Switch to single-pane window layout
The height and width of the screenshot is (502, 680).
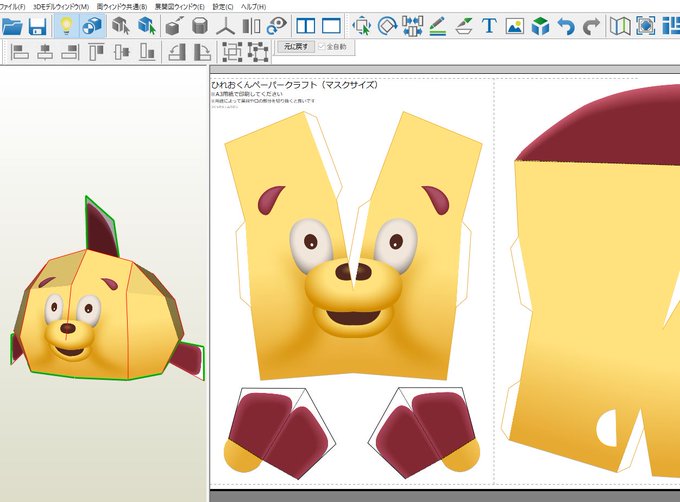point(331,26)
